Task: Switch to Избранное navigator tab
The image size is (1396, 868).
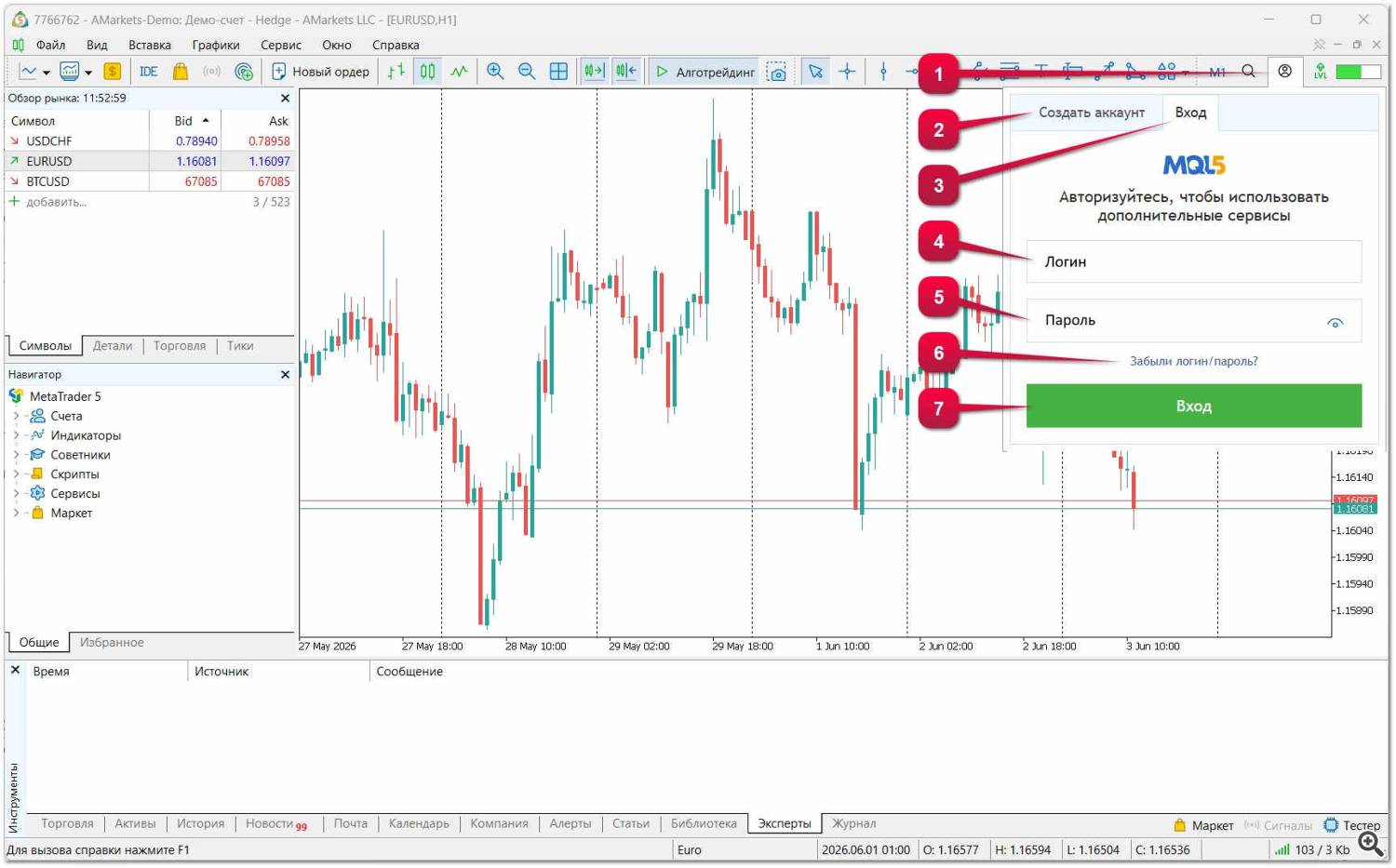Action: coord(112,642)
